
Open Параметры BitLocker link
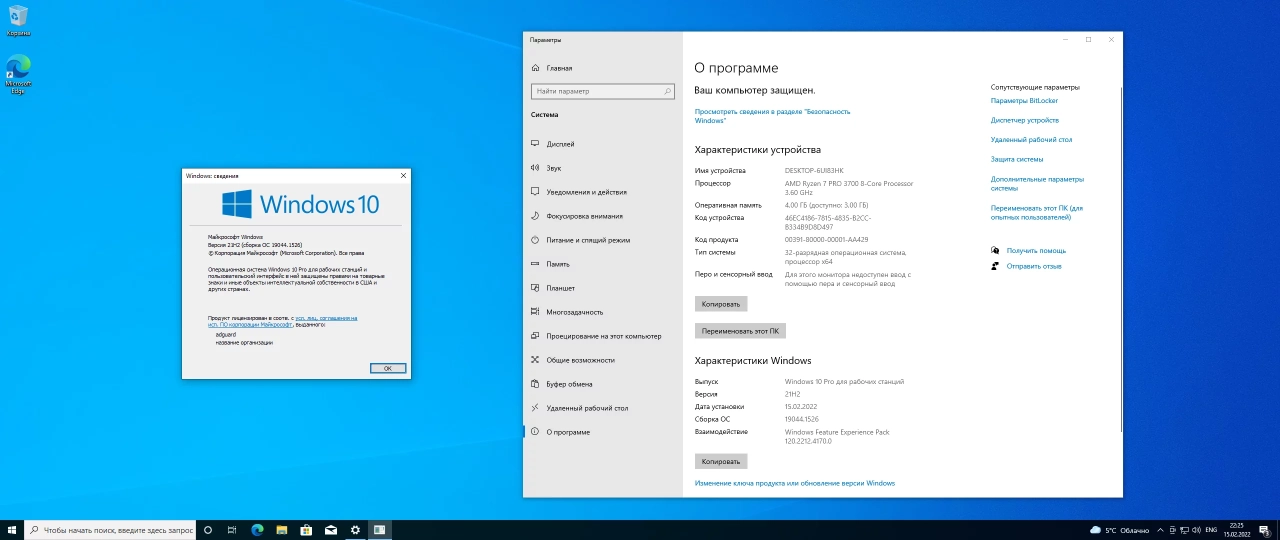click(x=1024, y=100)
